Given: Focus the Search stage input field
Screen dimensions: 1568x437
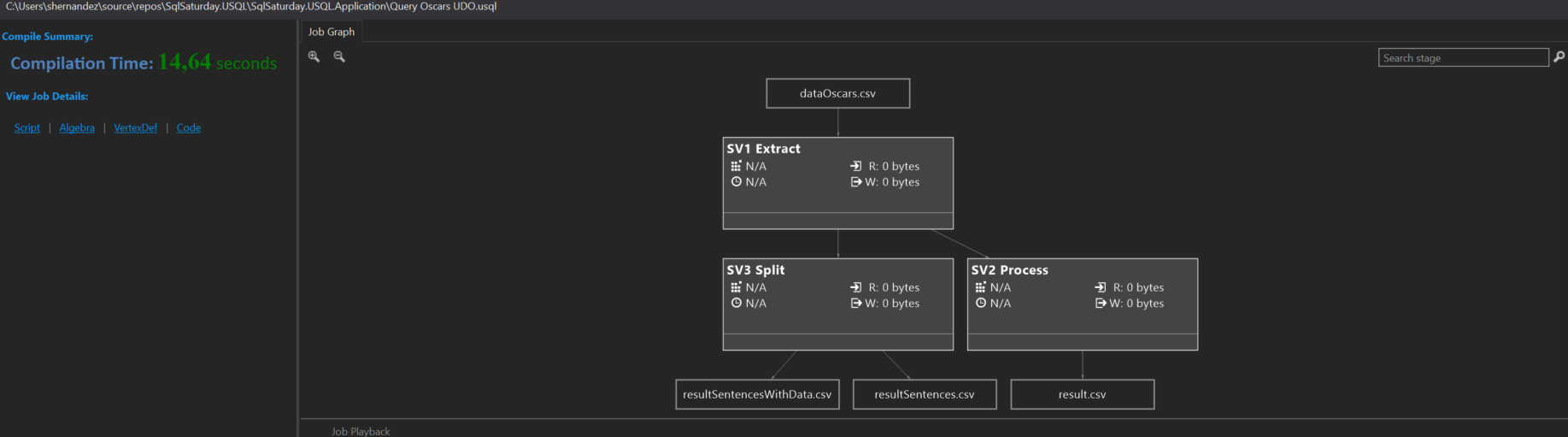Looking at the screenshot, I should (1462, 57).
